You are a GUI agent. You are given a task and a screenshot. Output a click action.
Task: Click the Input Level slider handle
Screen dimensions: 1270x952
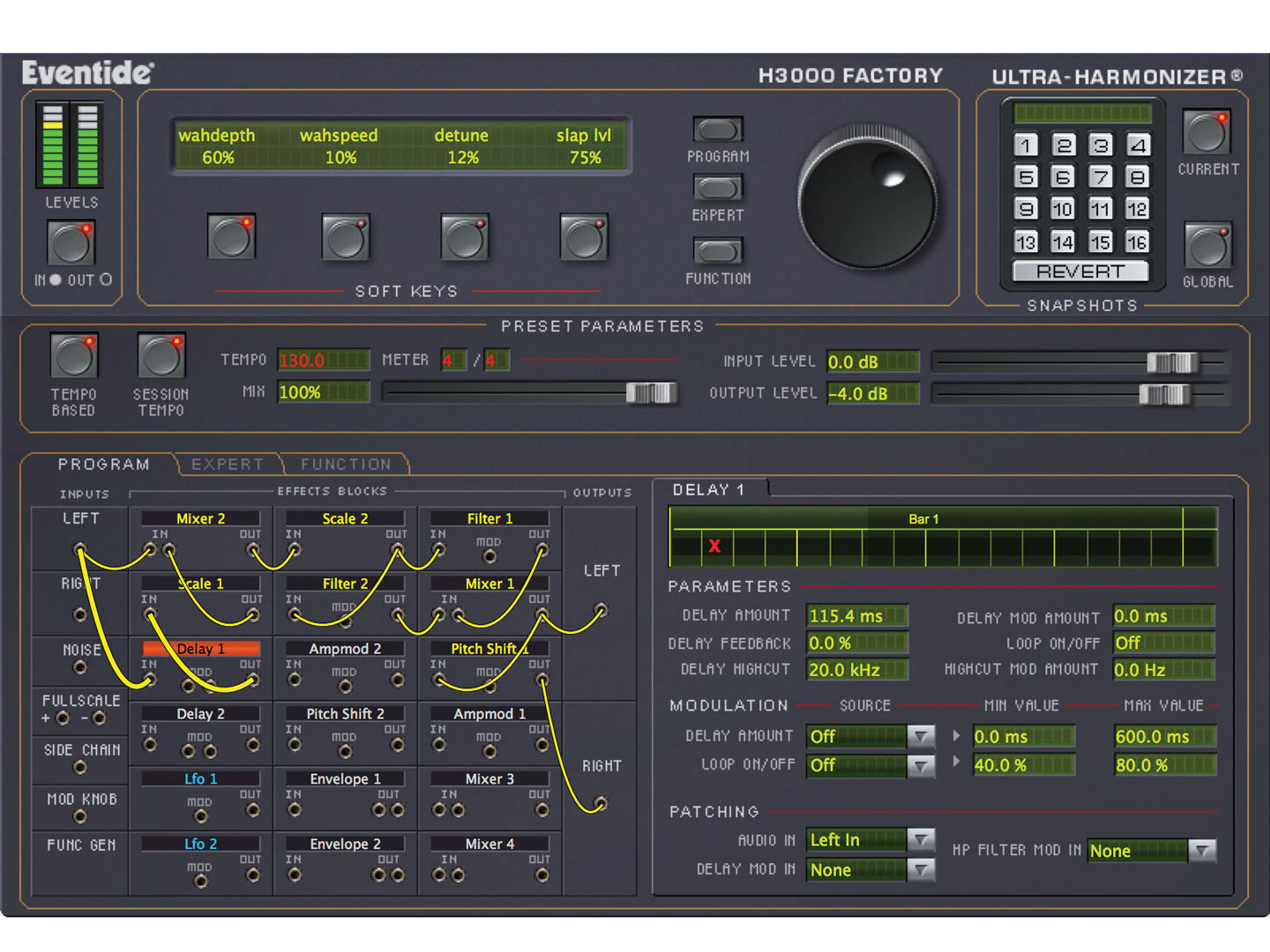tap(1172, 361)
